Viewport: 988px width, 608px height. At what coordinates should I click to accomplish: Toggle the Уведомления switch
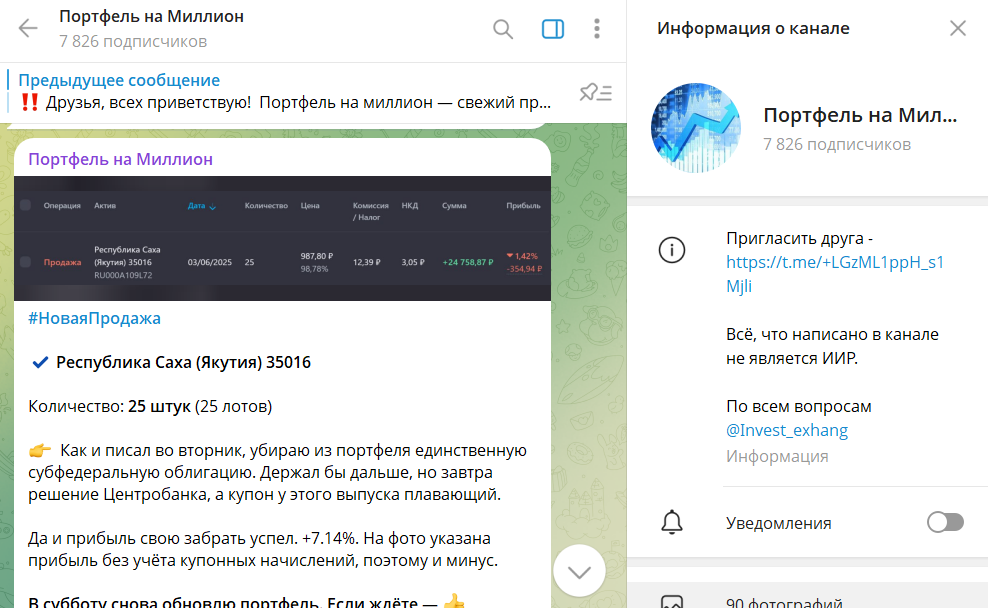[x=945, y=522]
